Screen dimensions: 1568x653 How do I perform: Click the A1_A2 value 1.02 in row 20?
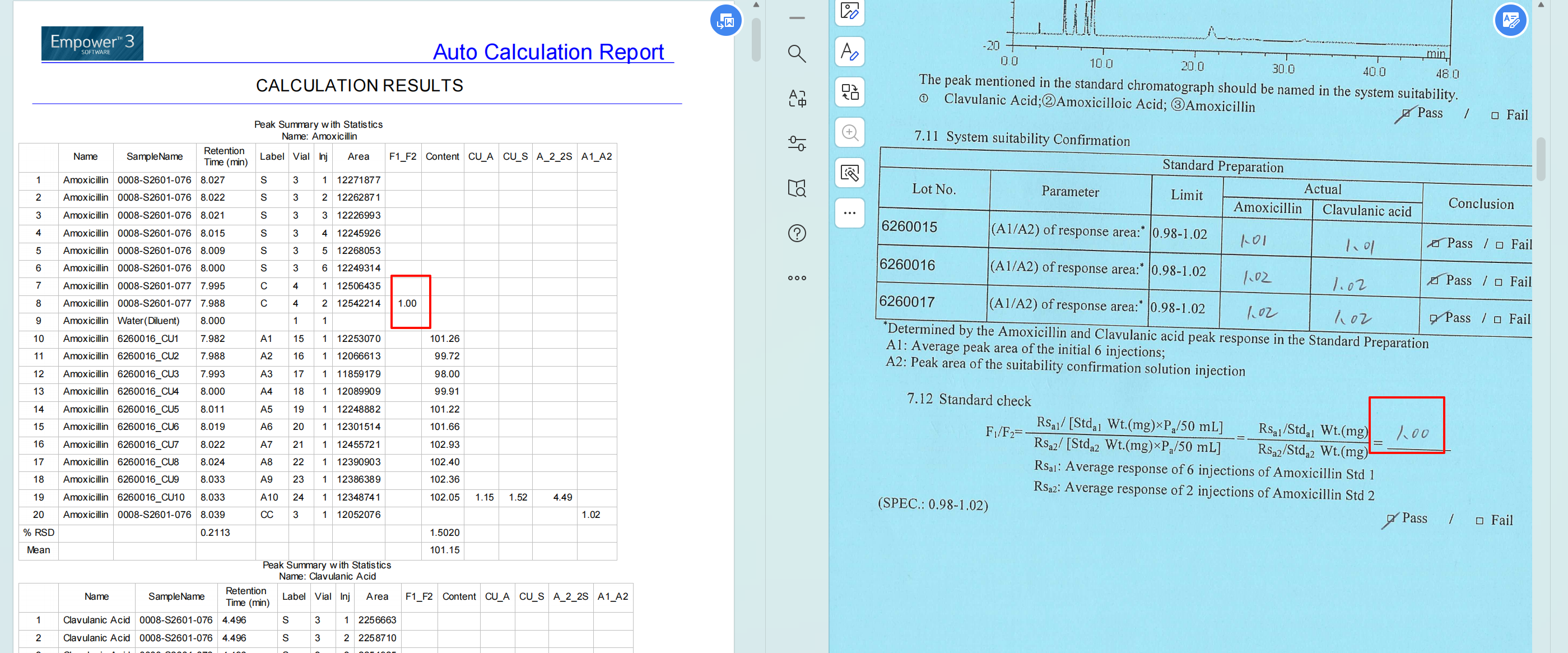pyautogui.click(x=590, y=515)
